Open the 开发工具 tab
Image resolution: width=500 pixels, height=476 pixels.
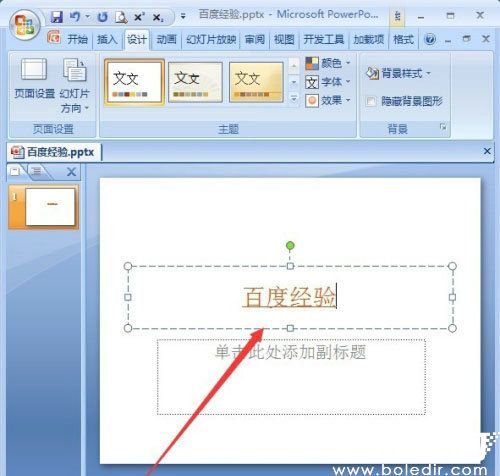pos(324,39)
